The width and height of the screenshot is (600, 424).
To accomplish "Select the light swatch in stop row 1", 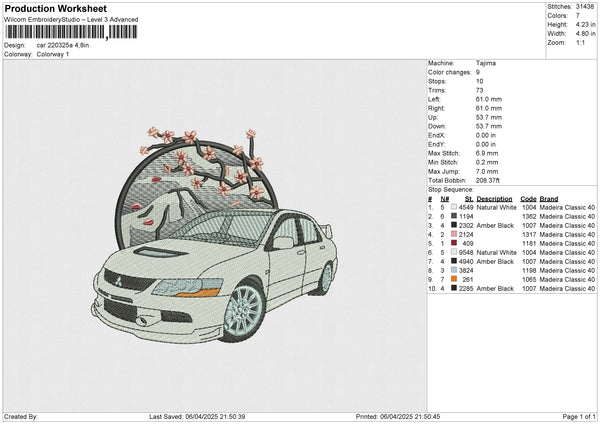I will pos(454,207).
